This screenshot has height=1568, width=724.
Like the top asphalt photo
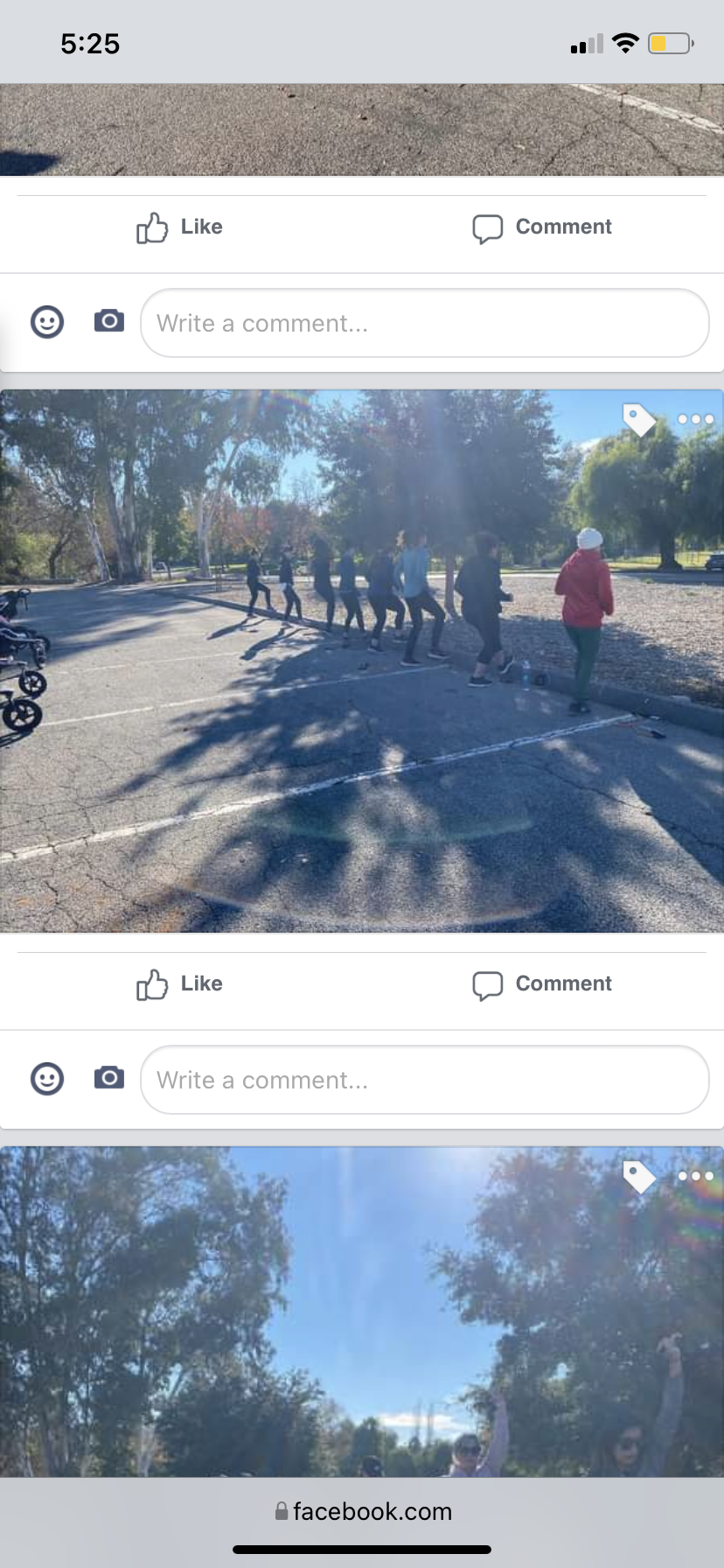tap(179, 227)
